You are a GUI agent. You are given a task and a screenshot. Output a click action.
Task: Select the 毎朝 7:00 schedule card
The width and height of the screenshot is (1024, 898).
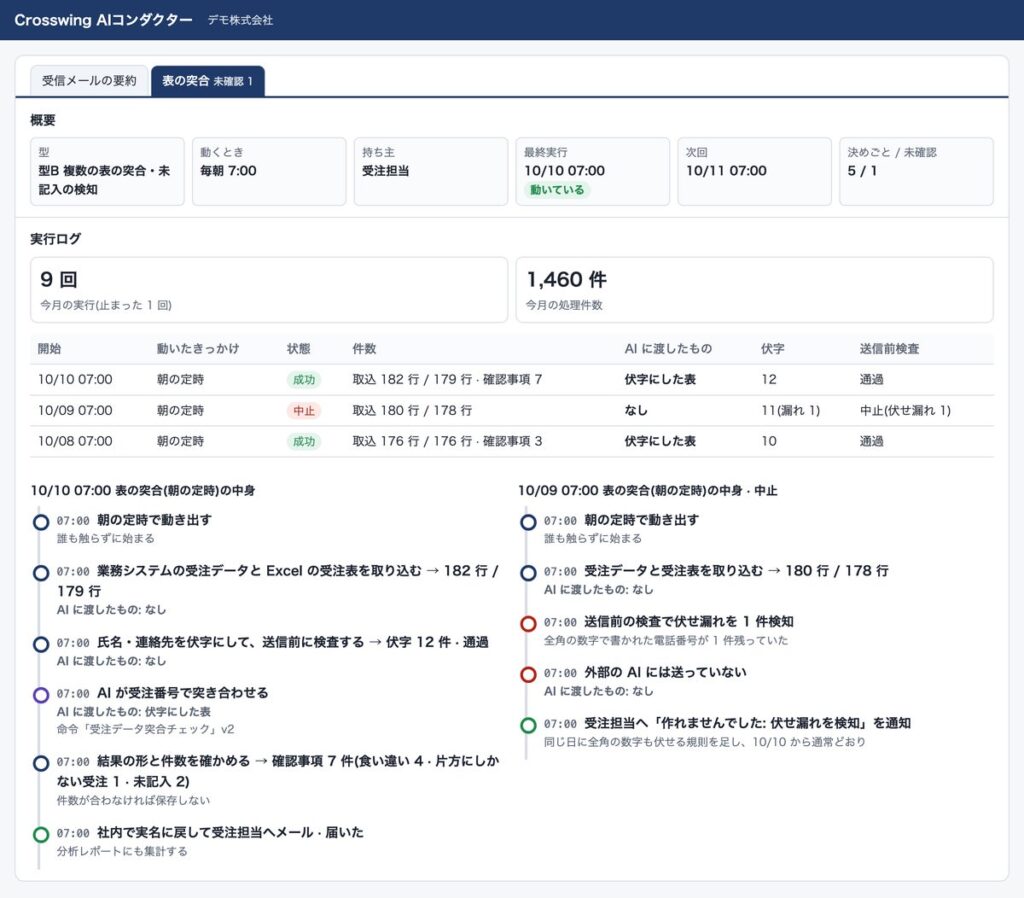(269, 171)
